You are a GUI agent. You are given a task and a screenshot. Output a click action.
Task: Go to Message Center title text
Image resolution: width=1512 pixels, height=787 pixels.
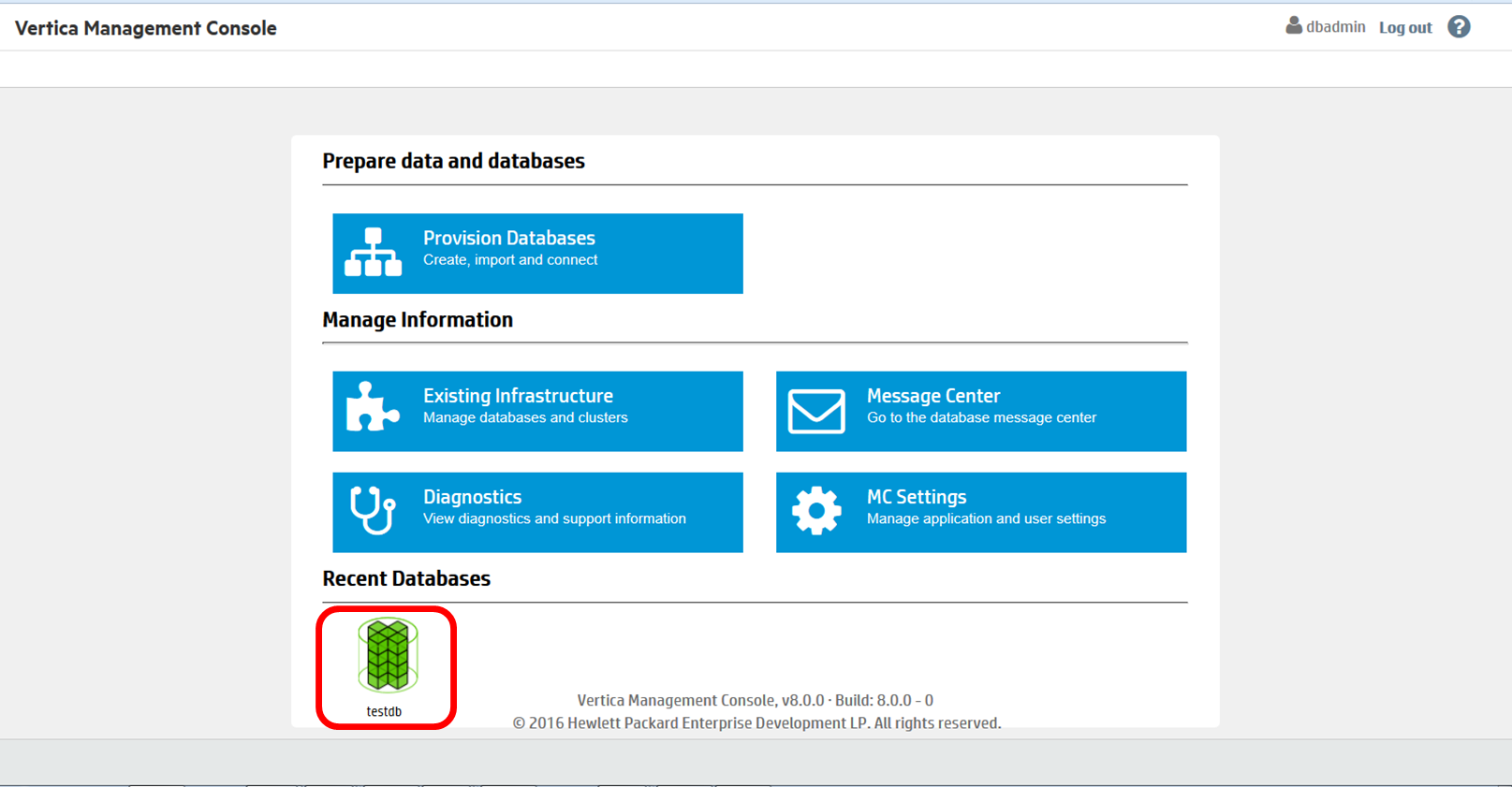(x=933, y=396)
